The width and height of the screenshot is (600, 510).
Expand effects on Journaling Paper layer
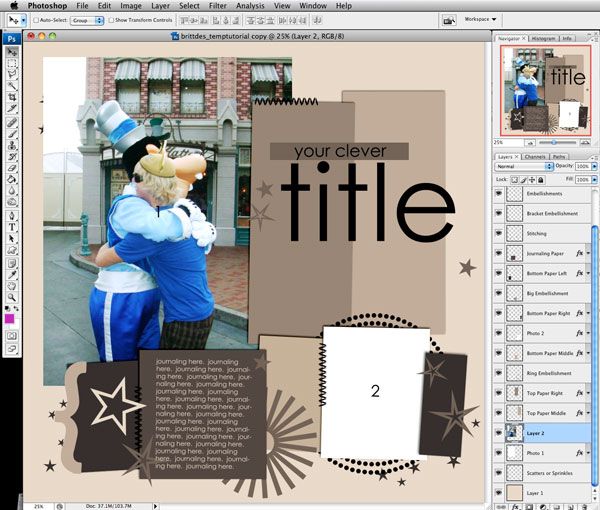589,253
